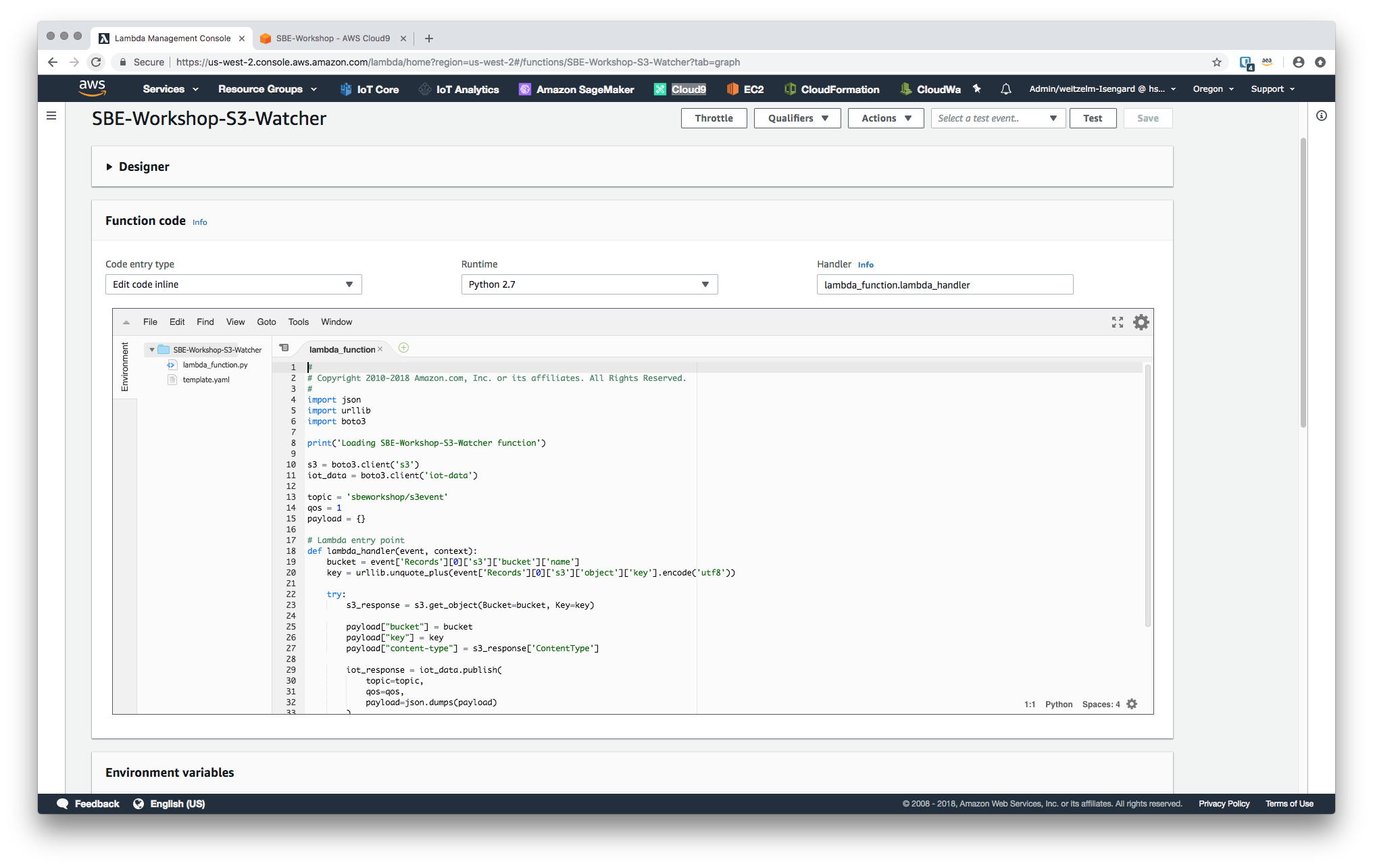Open the Terms of Use link
Image resolution: width=1373 pixels, height=868 pixels.
pyautogui.click(x=1289, y=804)
